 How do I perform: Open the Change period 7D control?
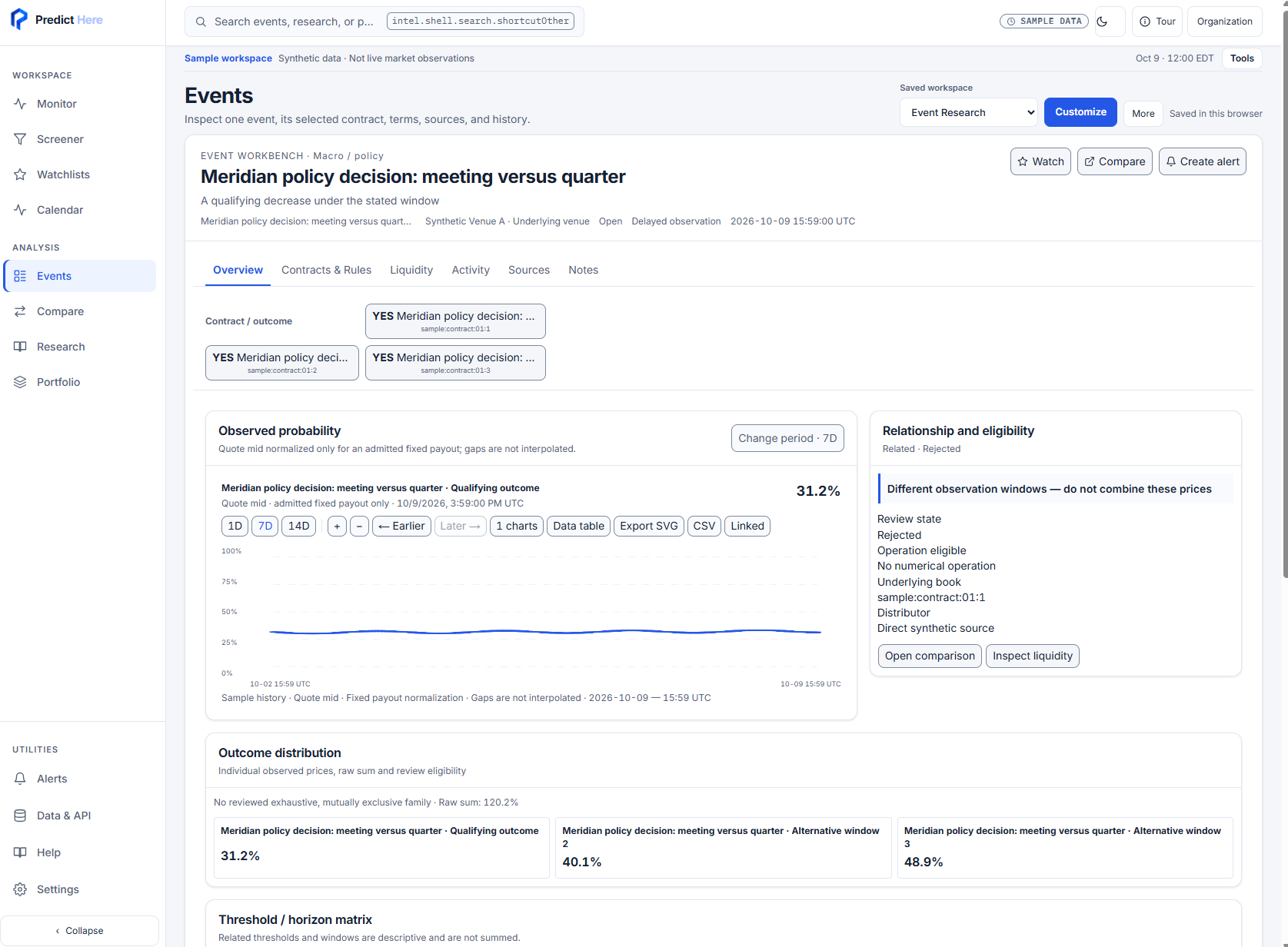[787, 438]
